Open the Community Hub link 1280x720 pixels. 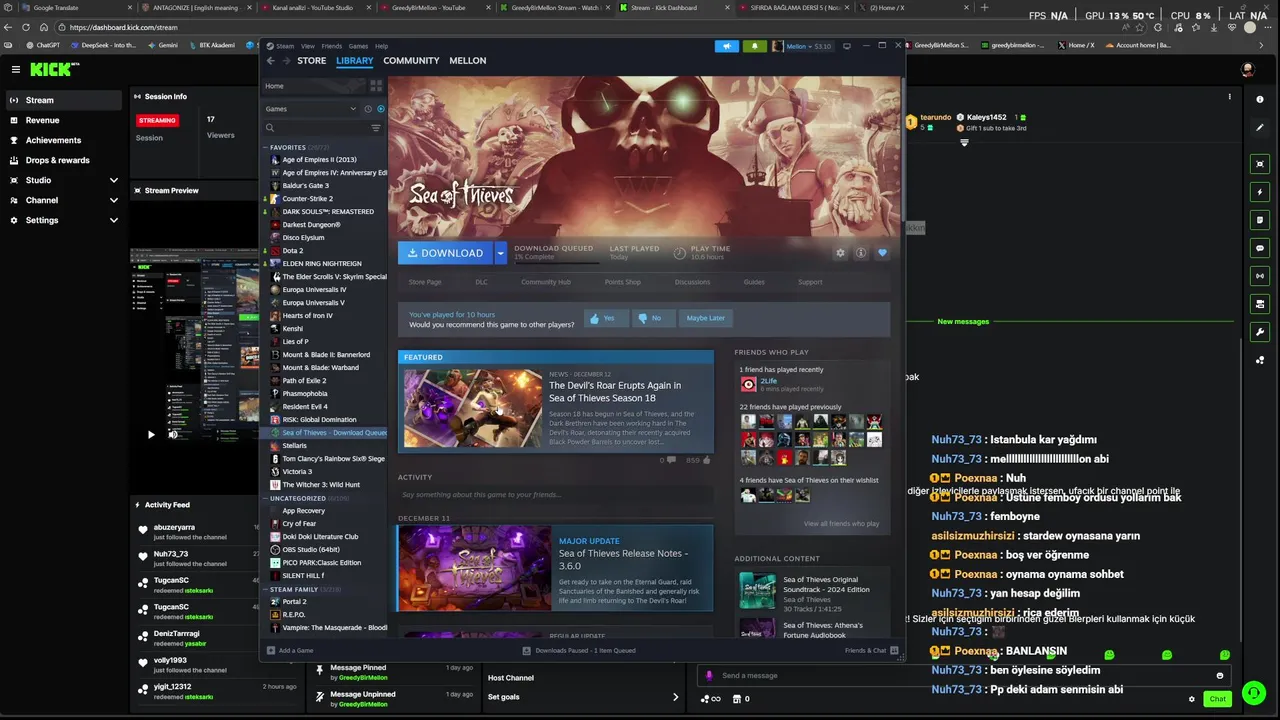pos(546,282)
